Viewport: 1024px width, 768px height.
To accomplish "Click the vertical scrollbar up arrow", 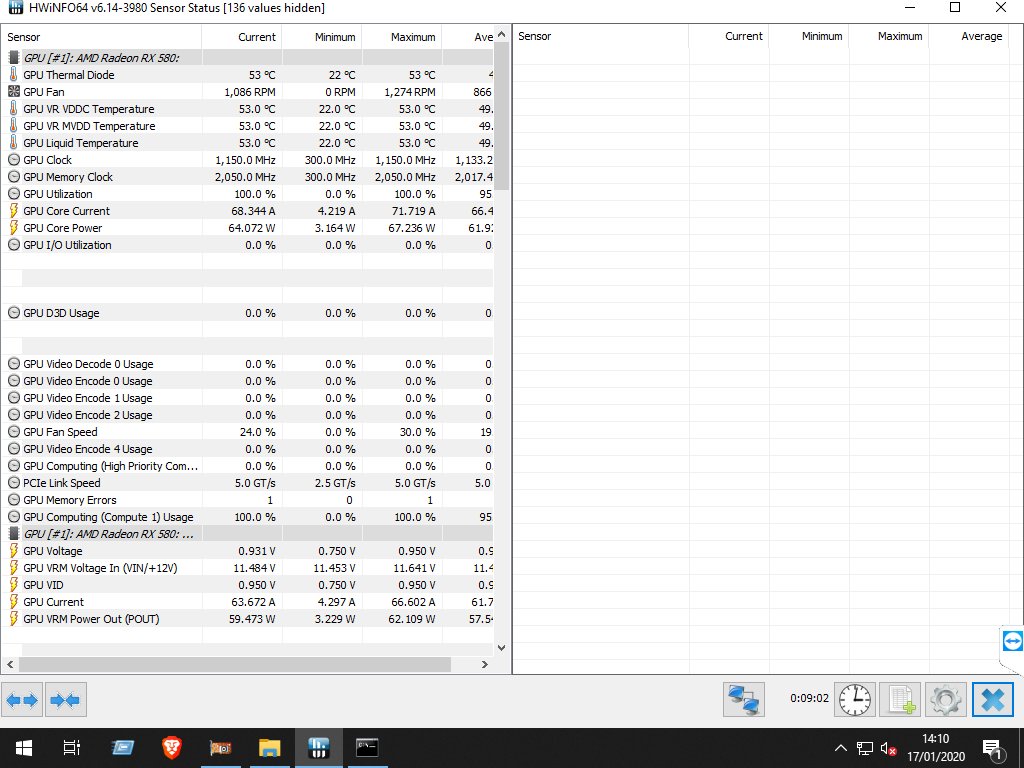I will click(502, 34).
